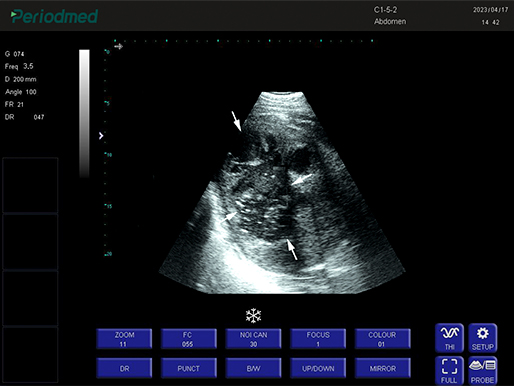Adjust the ZOOM 11 setting

point(124,339)
